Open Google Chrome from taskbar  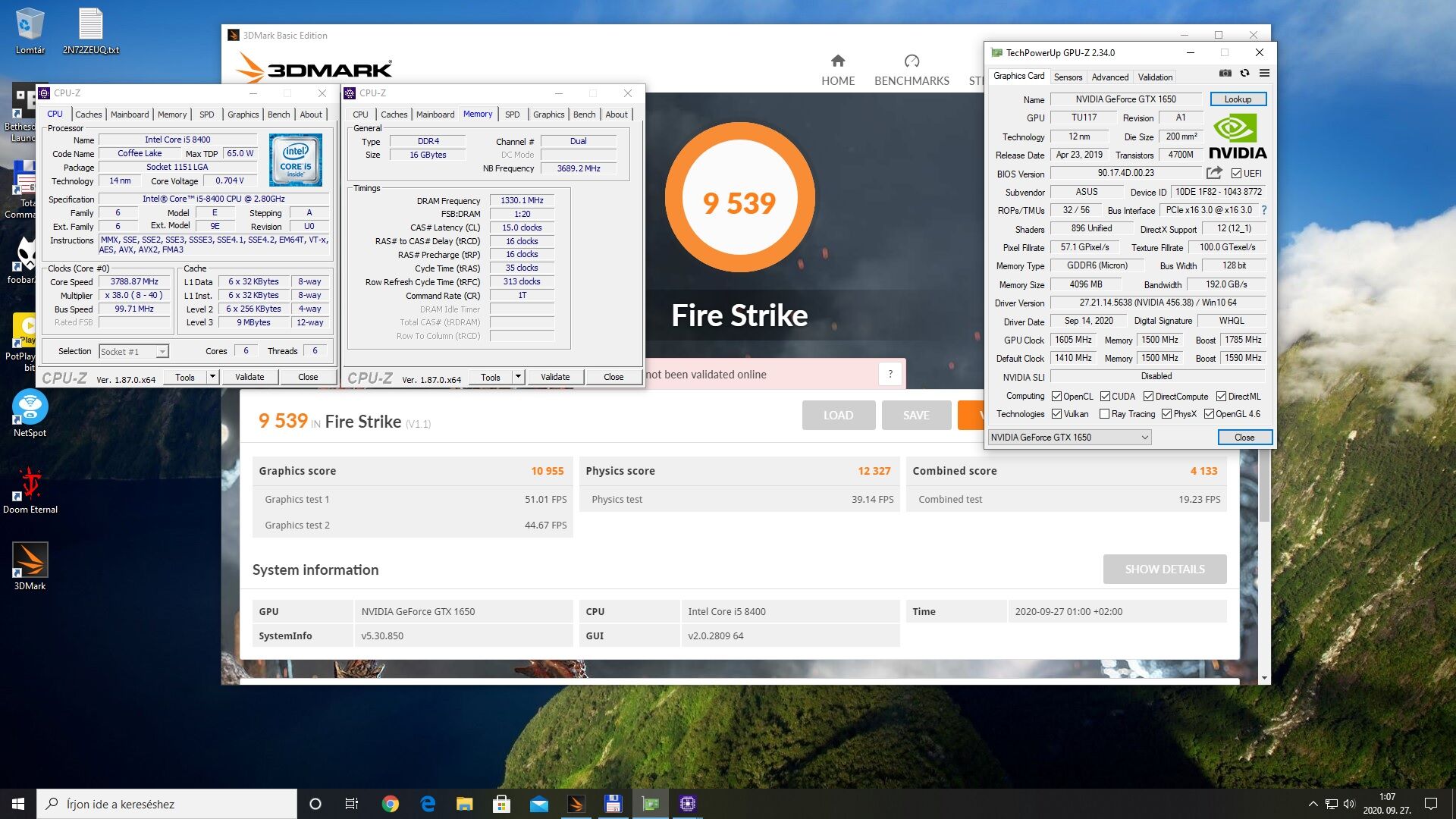pos(391,804)
